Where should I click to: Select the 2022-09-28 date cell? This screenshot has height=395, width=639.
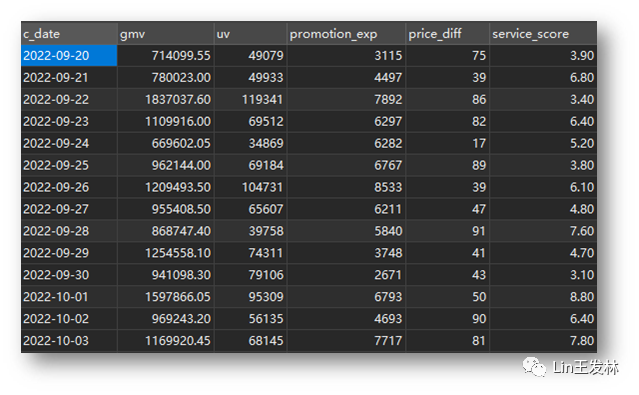[69, 231]
